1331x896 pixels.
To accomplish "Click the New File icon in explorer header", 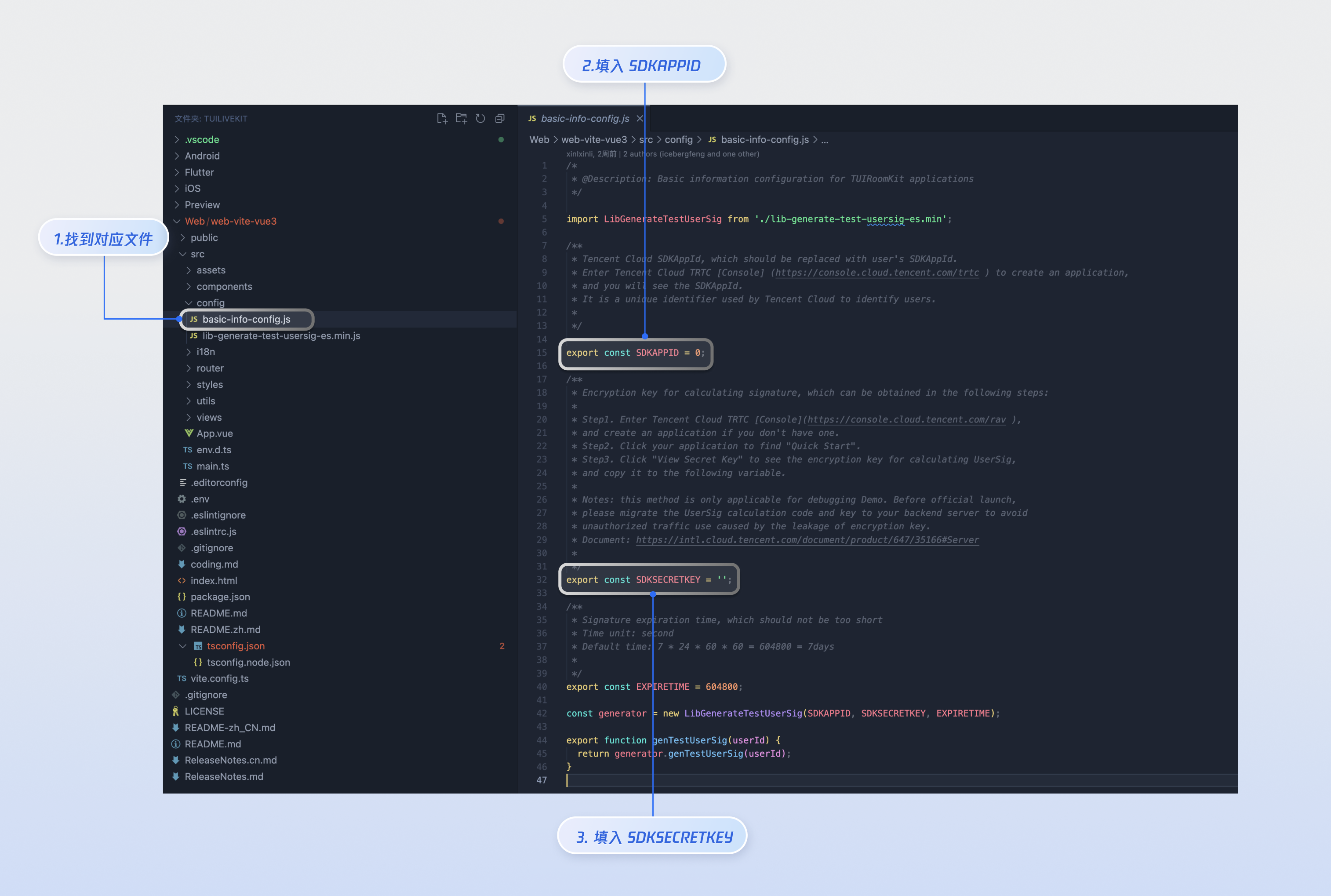I will [442, 118].
